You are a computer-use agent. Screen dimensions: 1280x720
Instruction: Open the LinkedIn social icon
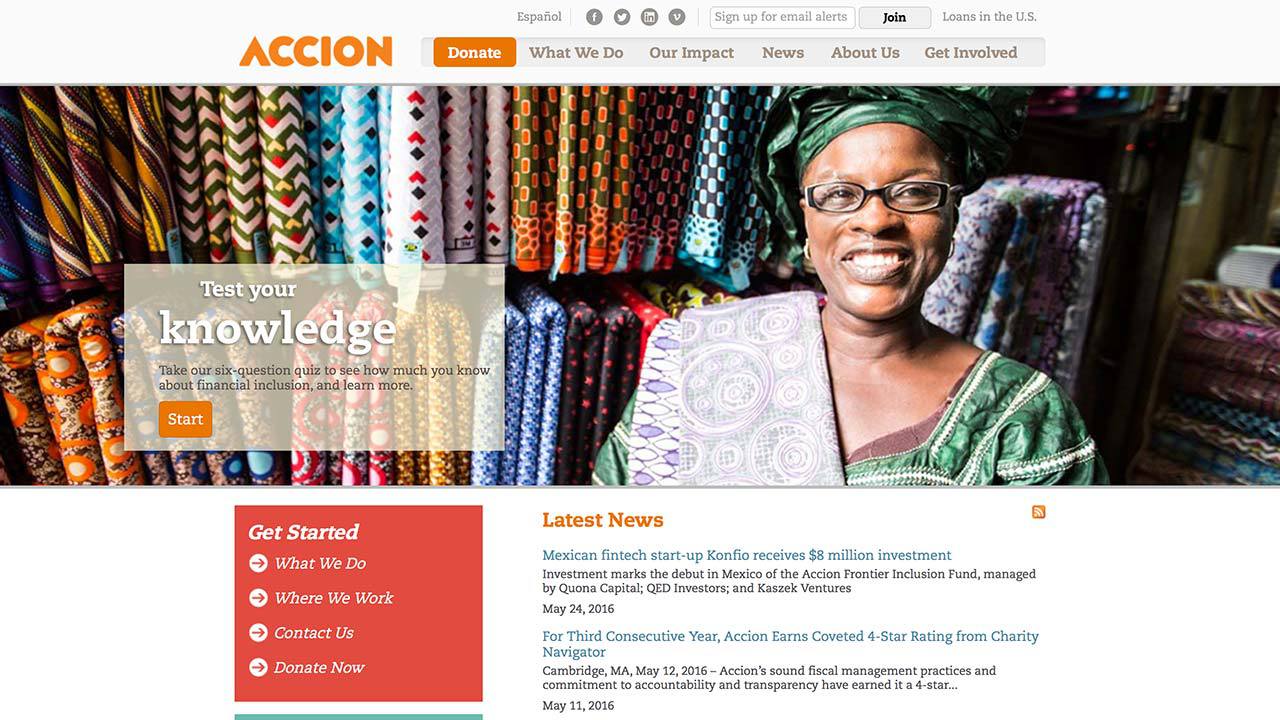pyautogui.click(x=649, y=17)
